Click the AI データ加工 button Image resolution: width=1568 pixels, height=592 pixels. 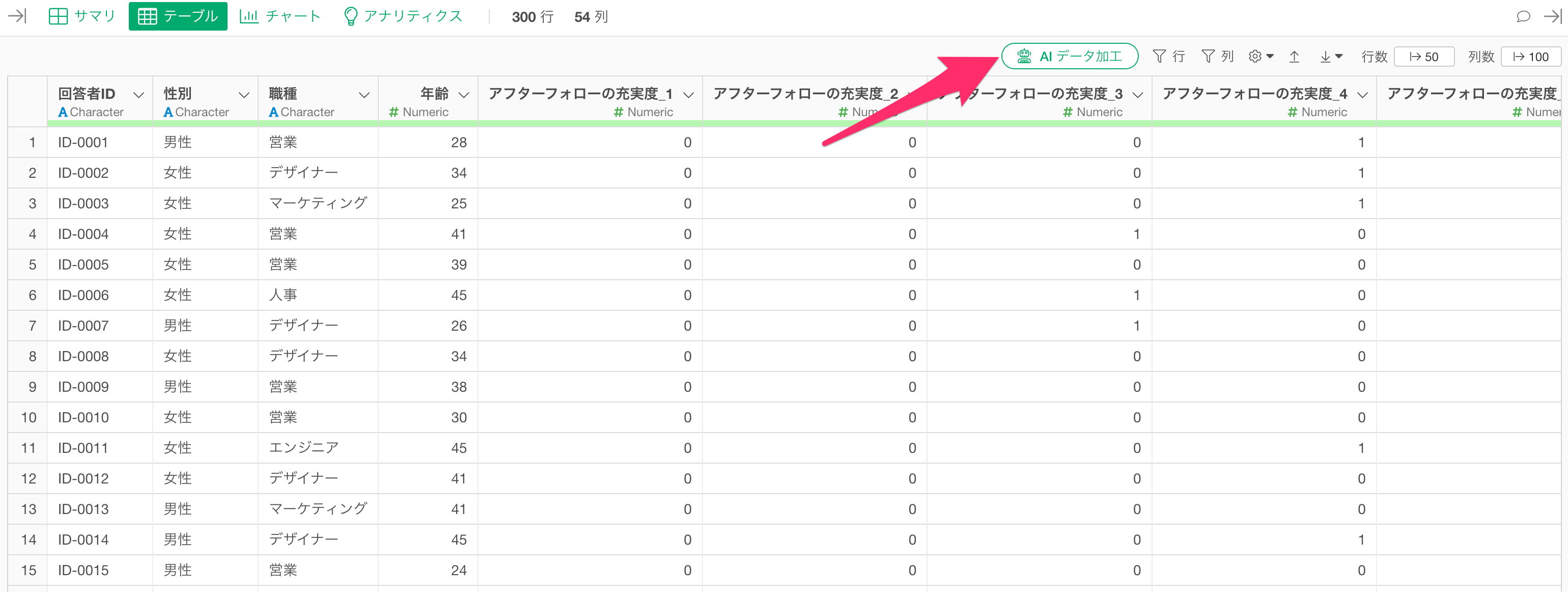(x=1070, y=56)
